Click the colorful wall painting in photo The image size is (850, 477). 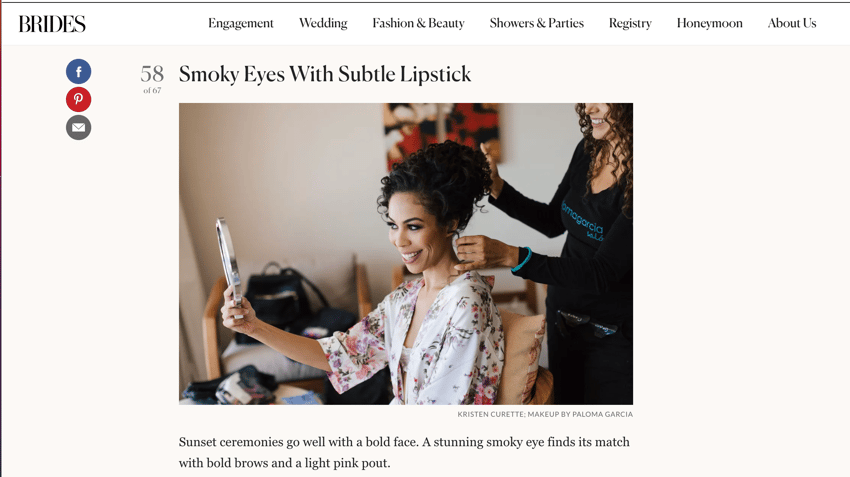[x=442, y=133]
